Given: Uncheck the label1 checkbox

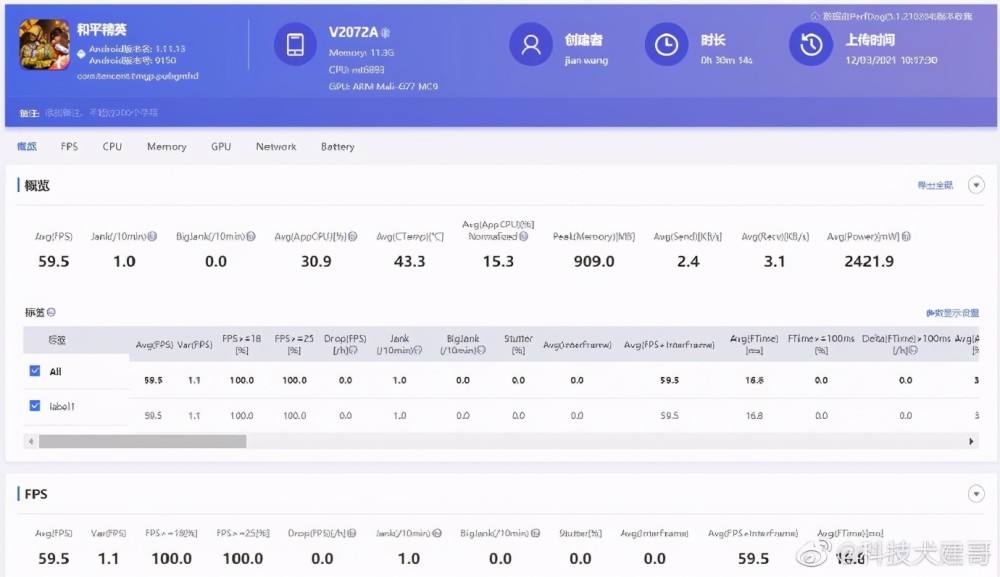Looking at the screenshot, I should 34,406.
